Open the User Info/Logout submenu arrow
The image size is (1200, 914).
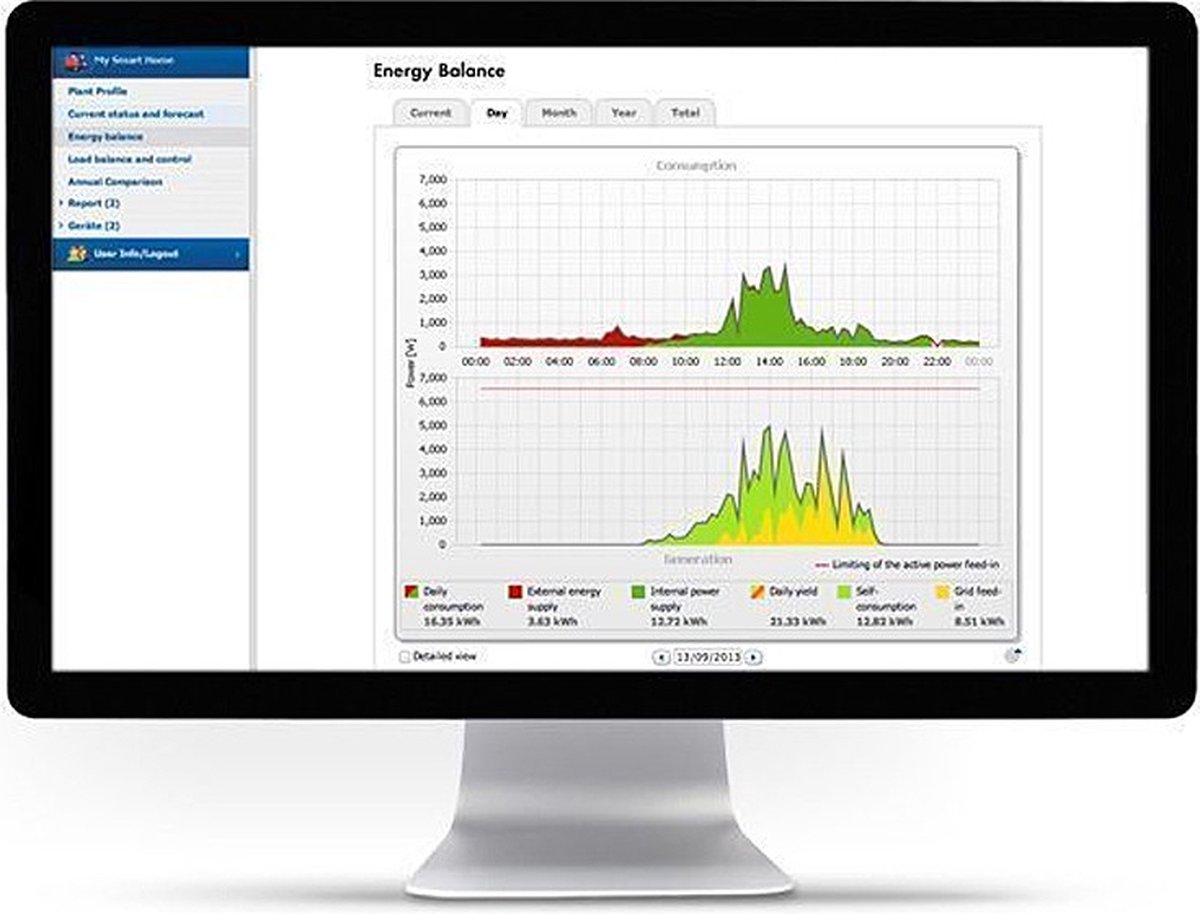click(238, 253)
